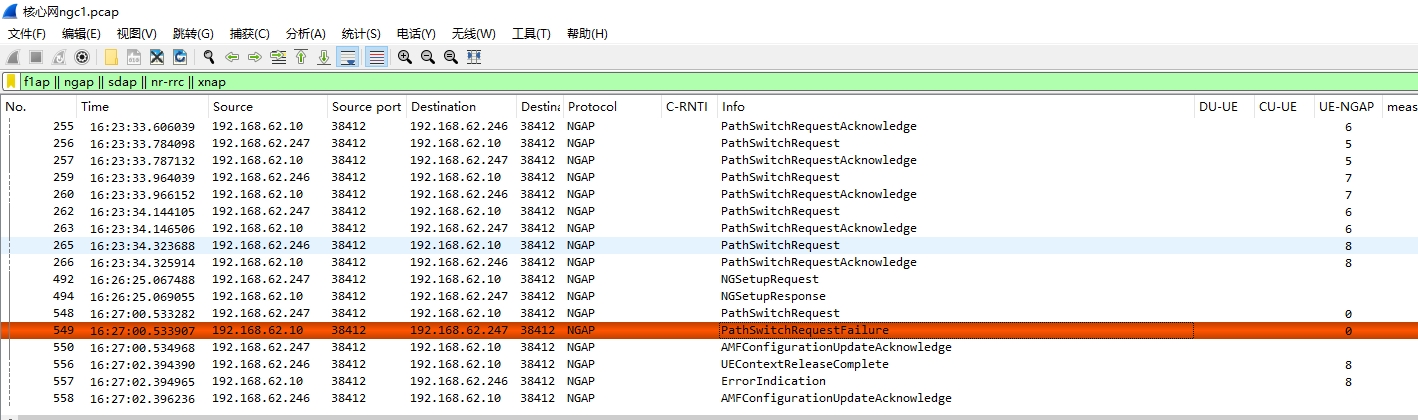This screenshot has width=1418, height=420.
Task: Toggle packet colorization button
Action: (377, 57)
